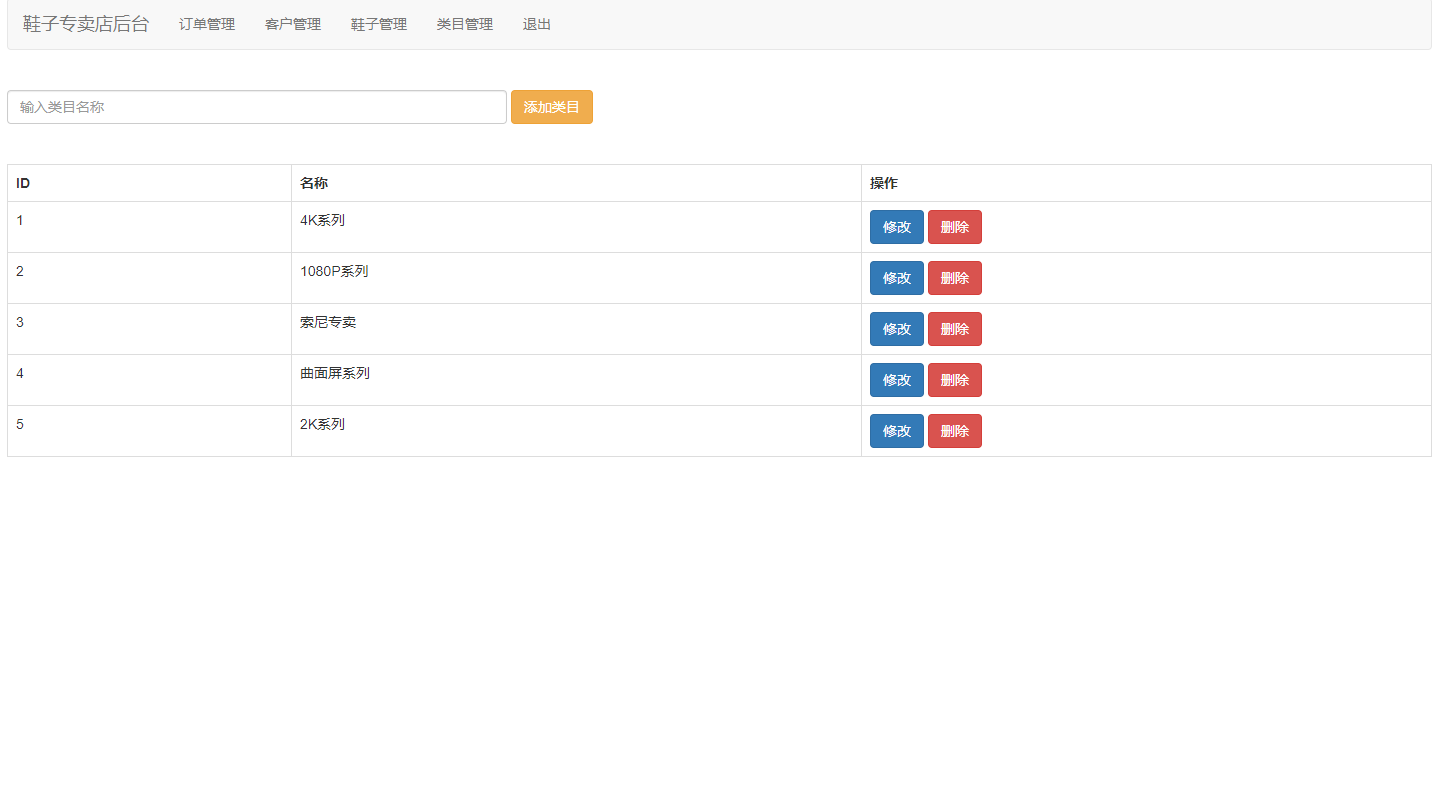1443x793 pixels.
Task: Click 删除 for 4K系列
Action: [x=954, y=227]
